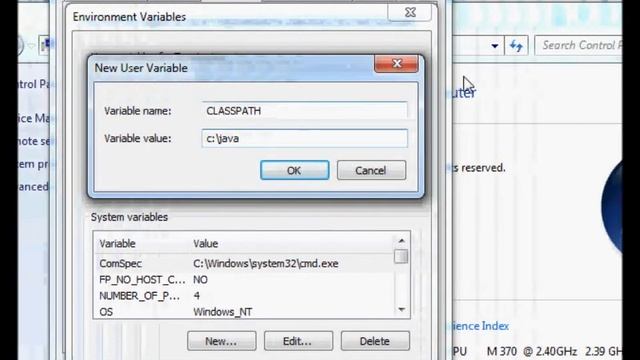This screenshot has width=640, height=360.
Task: Click Delete under System variables
Action: click(375, 341)
